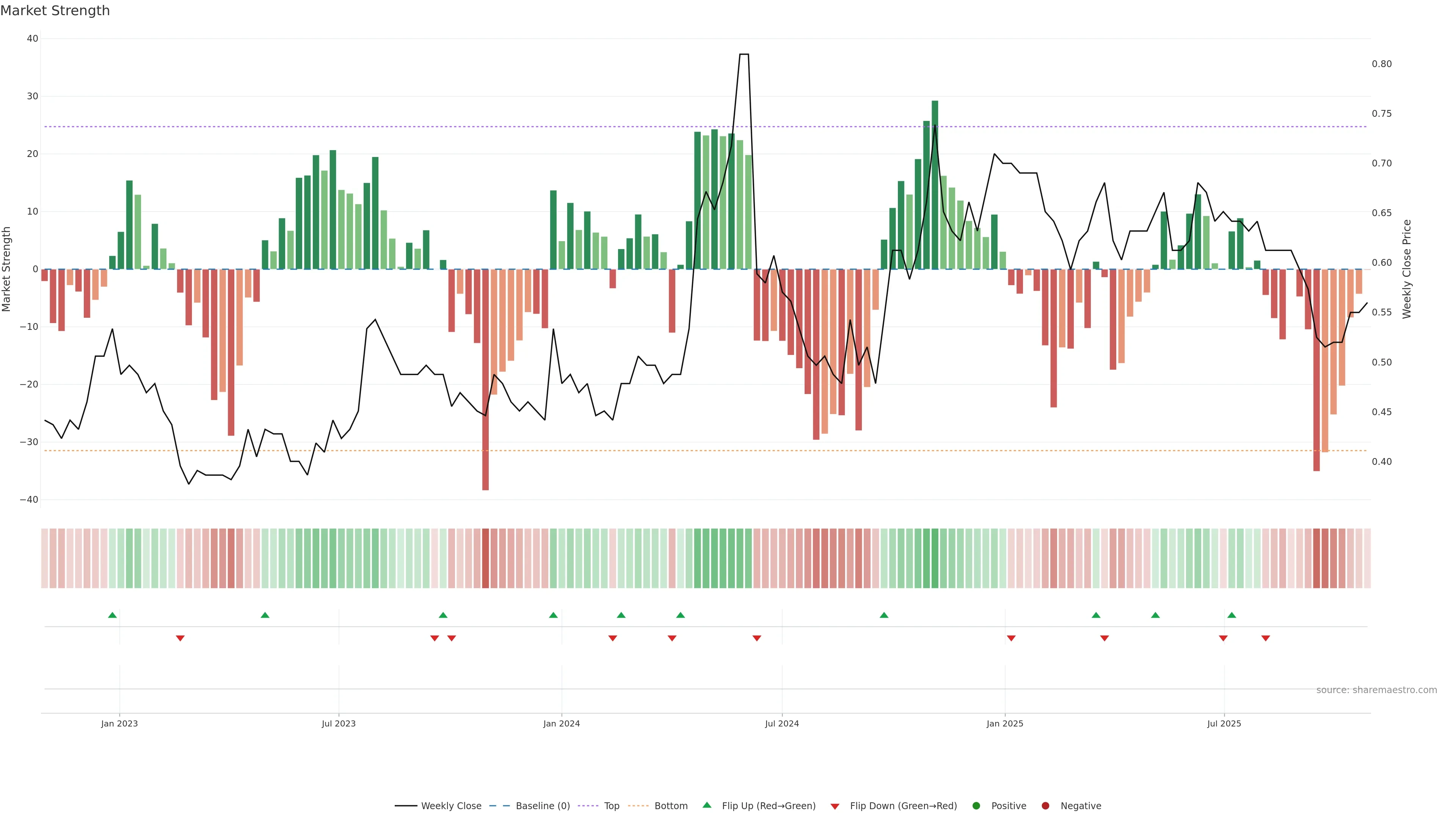Click the leftmost green Flip Up triangle marker
This screenshot has width=1456, height=819.
(x=113, y=615)
